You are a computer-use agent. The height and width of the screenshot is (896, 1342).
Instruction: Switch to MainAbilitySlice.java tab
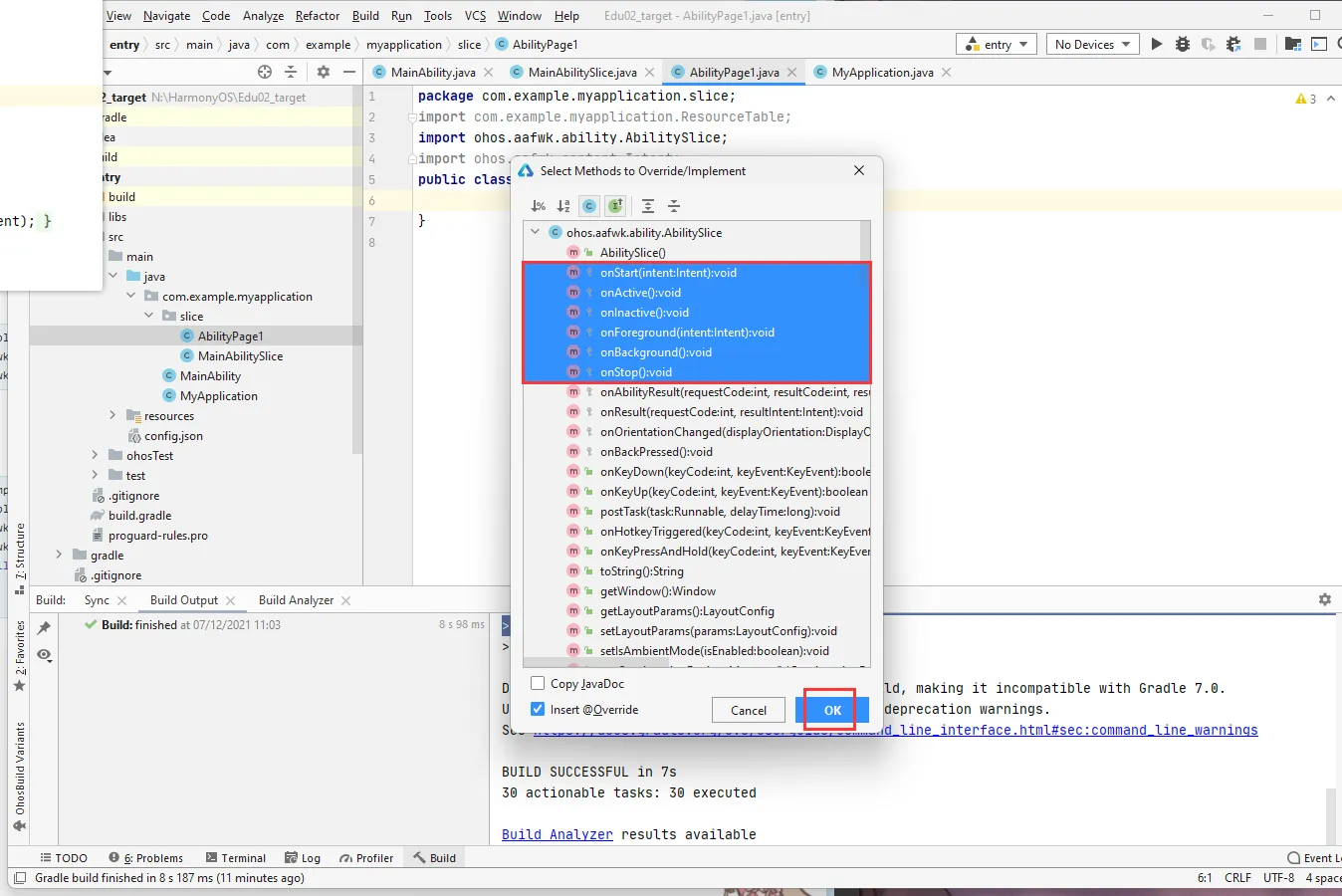click(x=581, y=72)
